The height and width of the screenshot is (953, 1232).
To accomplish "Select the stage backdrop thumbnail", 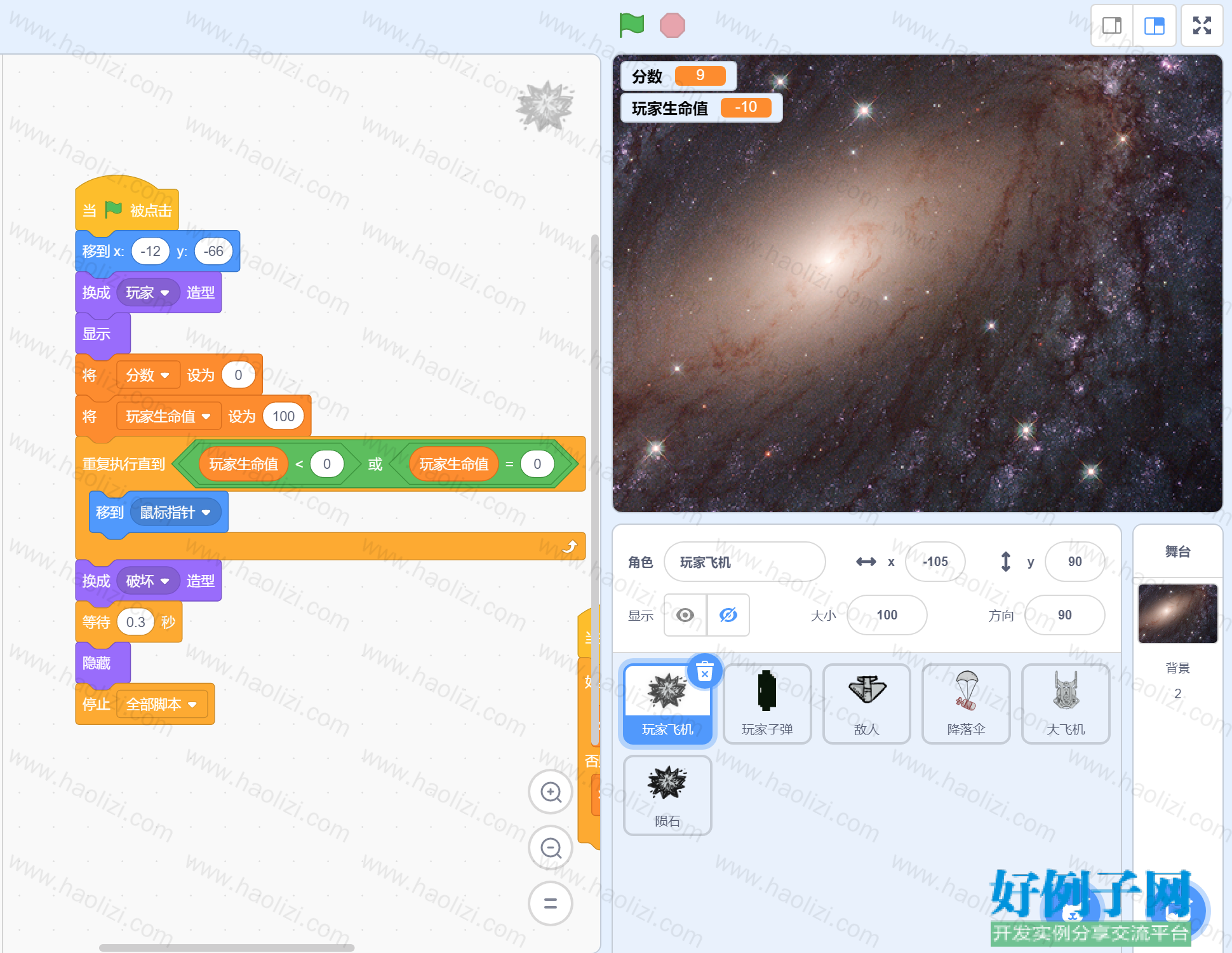I will click(x=1178, y=614).
